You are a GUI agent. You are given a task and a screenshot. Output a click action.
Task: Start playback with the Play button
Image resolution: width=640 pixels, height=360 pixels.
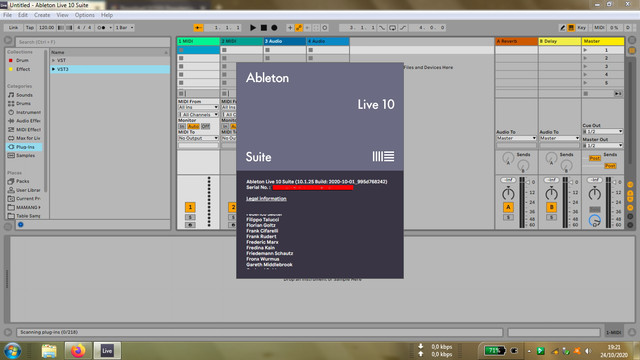pyautogui.click(x=253, y=28)
